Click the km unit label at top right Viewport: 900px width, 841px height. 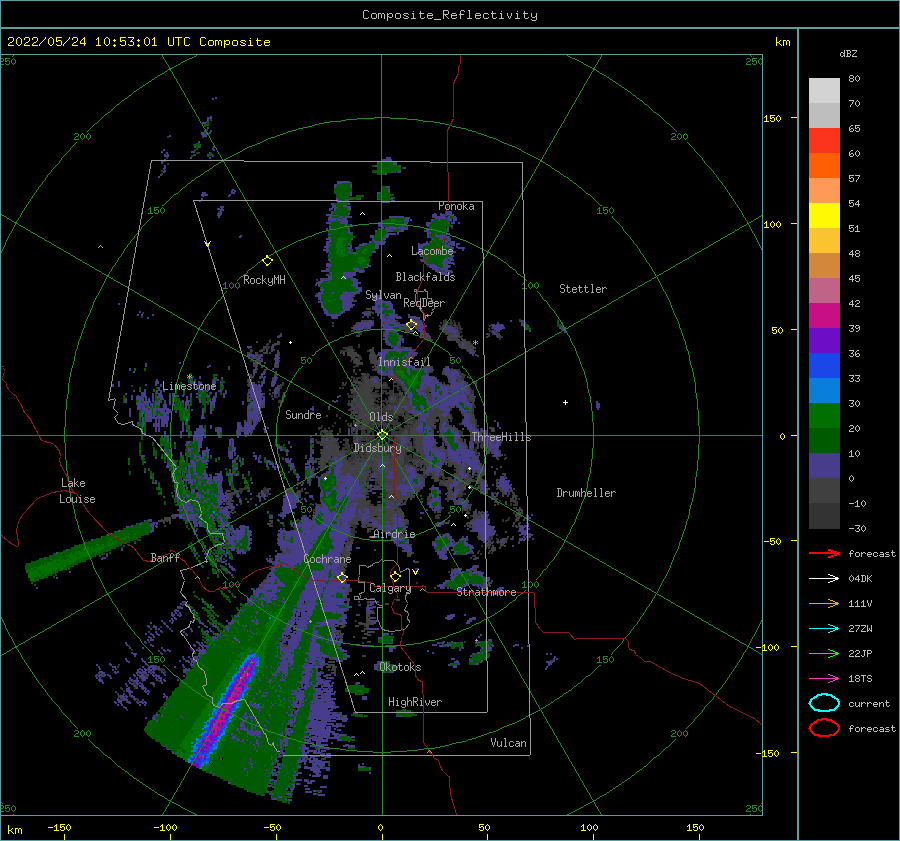point(782,42)
